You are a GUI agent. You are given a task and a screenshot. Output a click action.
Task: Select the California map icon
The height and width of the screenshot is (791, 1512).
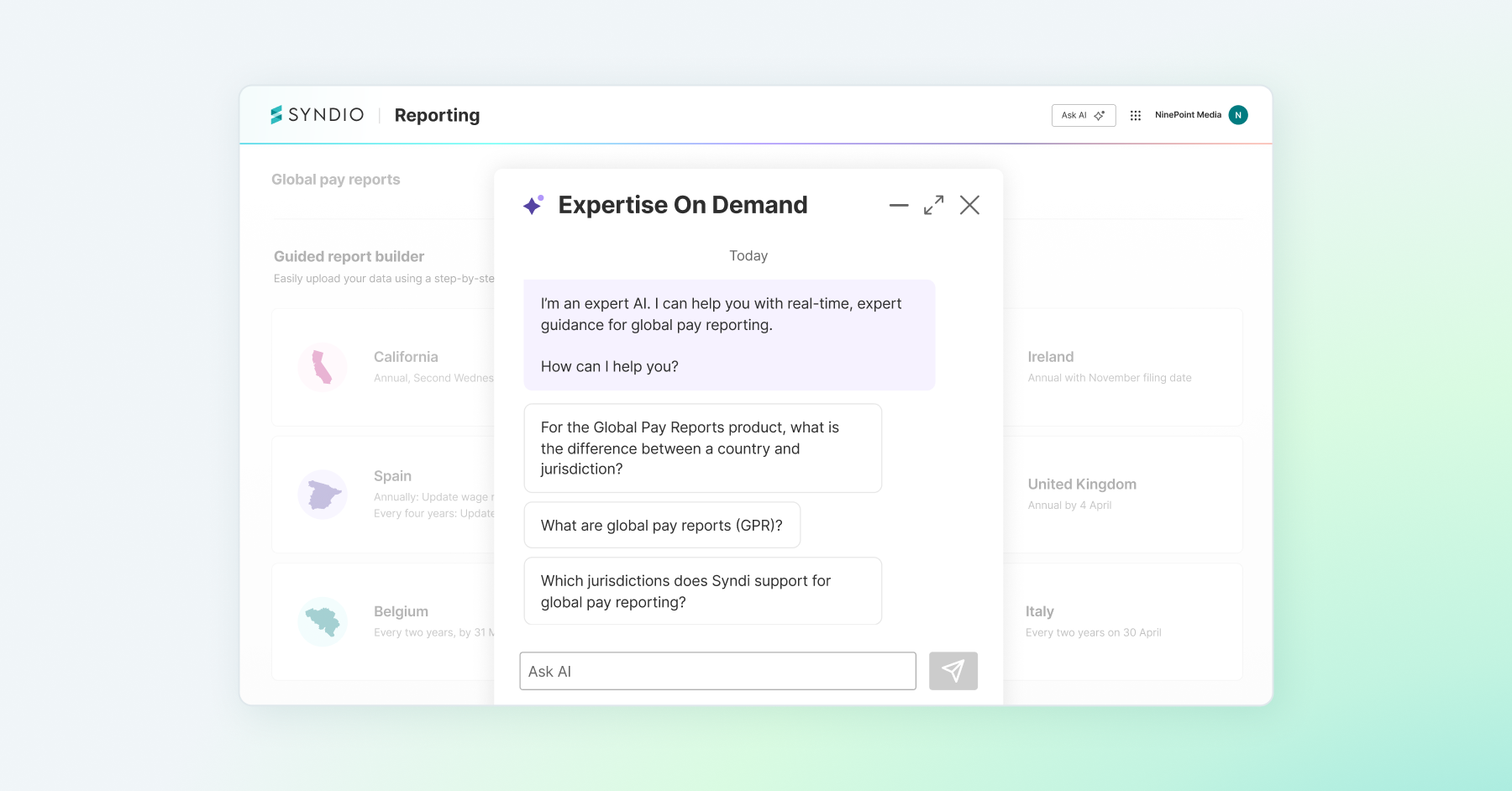pyautogui.click(x=323, y=368)
